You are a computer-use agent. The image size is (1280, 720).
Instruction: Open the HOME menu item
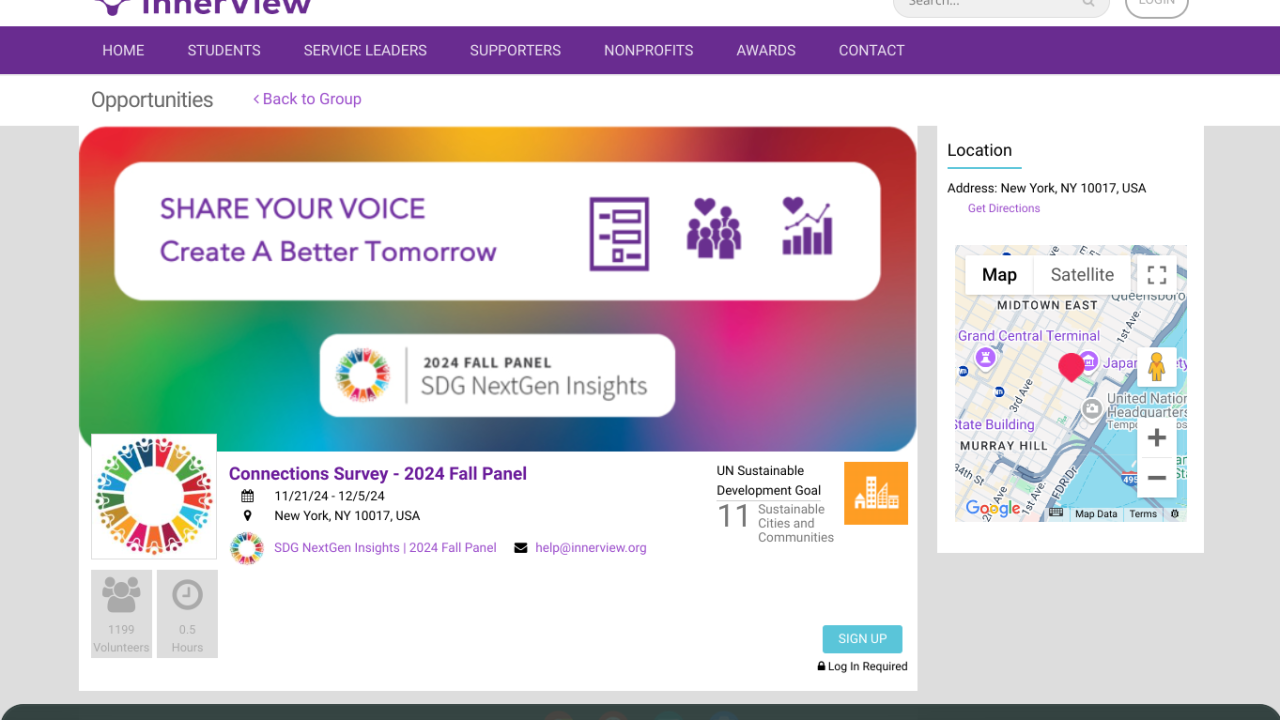point(123,50)
